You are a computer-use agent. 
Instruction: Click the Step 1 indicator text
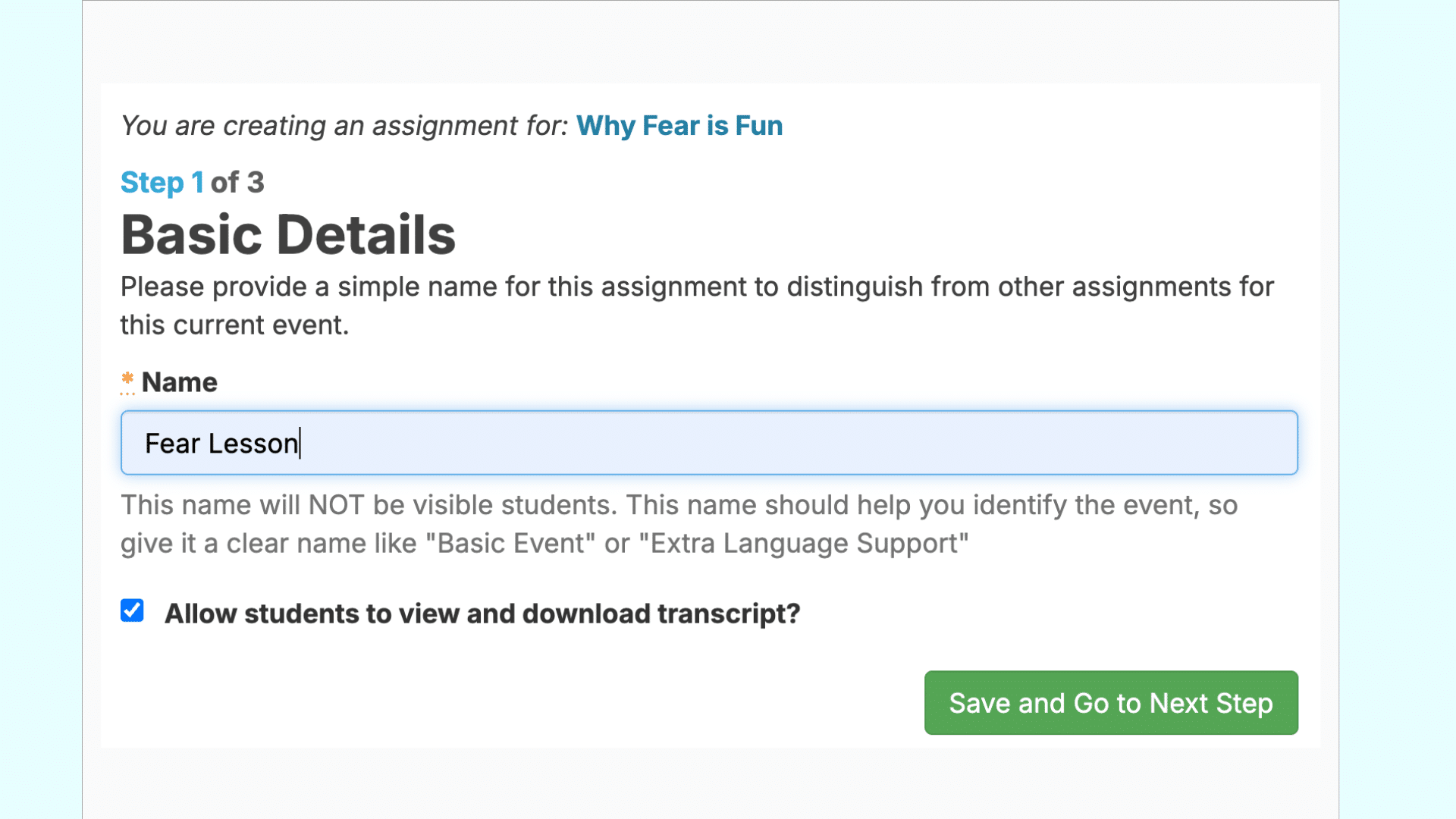click(162, 183)
